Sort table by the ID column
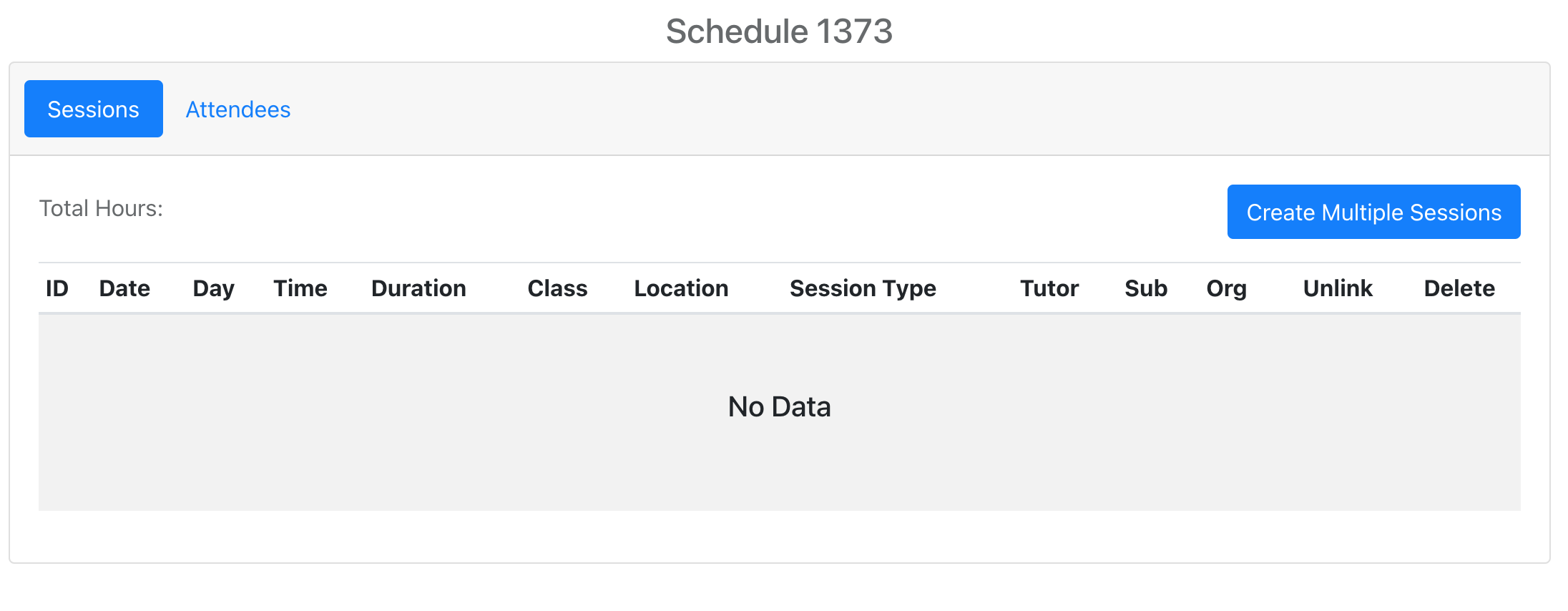Screen dimensions: 1568x611 click(x=57, y=288)
